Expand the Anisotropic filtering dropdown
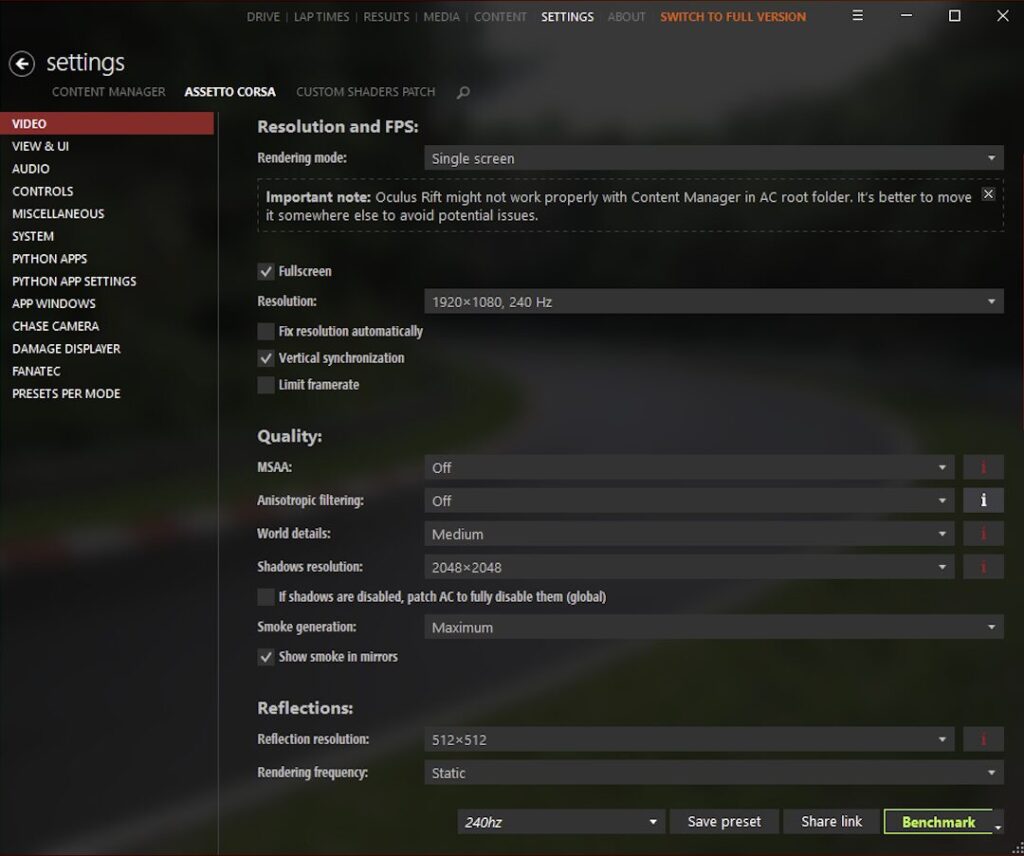The height and width of the screenshot is (856, 1024). [689, 501]
